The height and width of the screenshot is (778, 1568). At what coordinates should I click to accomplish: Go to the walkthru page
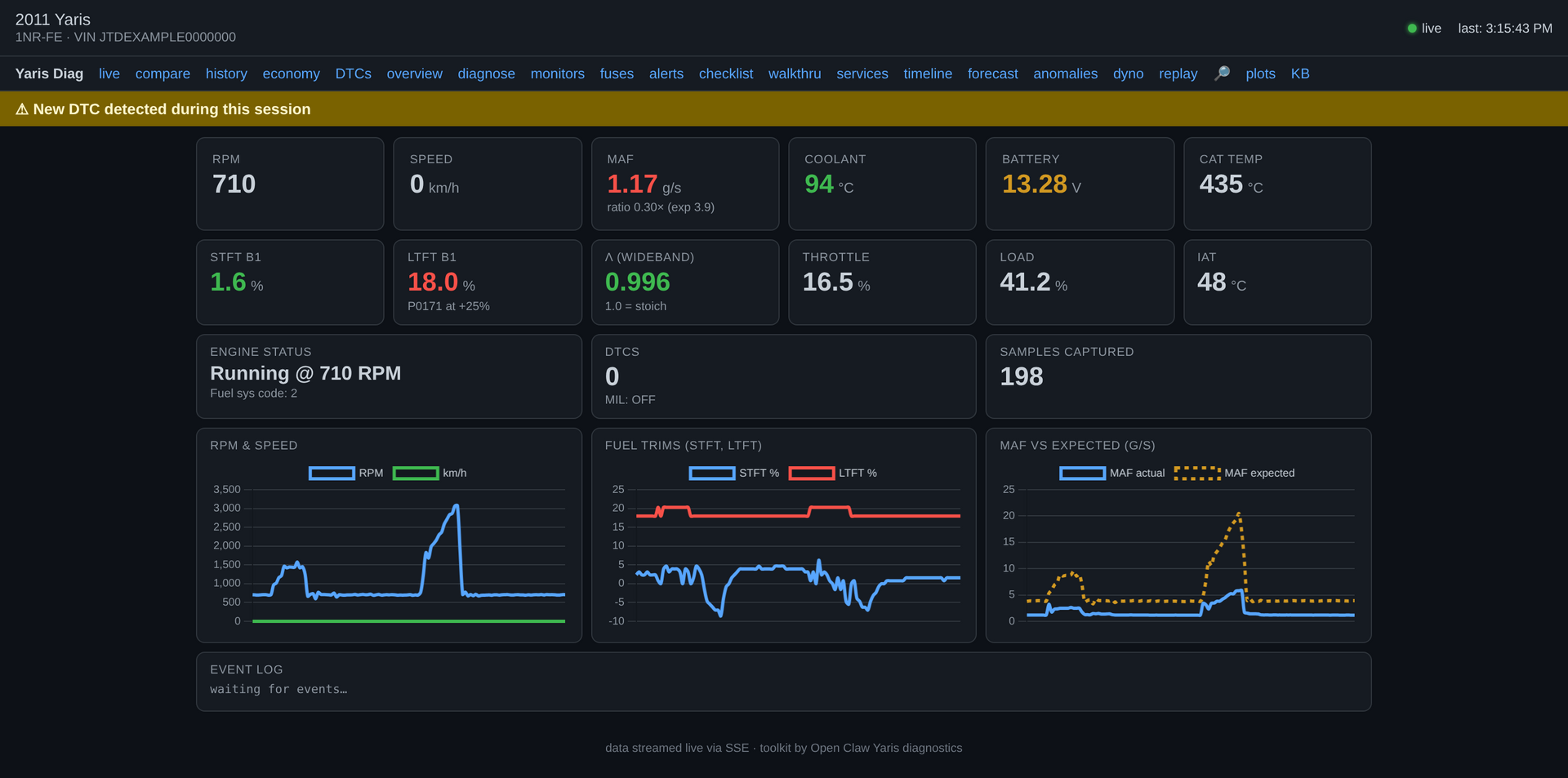795,73
